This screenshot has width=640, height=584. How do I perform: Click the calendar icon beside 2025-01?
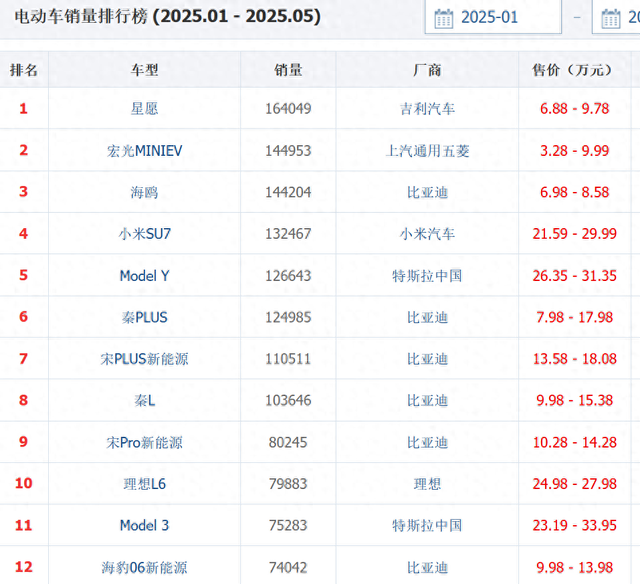443,18
